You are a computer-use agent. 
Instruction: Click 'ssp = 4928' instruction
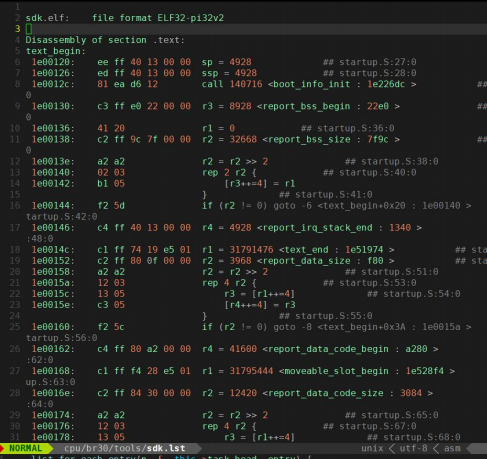pyautogui.click(x=229, y=73)
